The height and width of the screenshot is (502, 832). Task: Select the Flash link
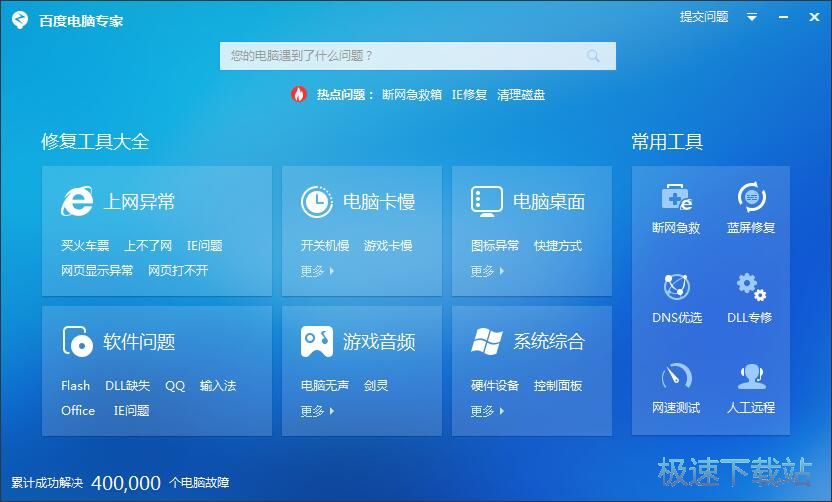pyautogui.click(x=75, y=386)
